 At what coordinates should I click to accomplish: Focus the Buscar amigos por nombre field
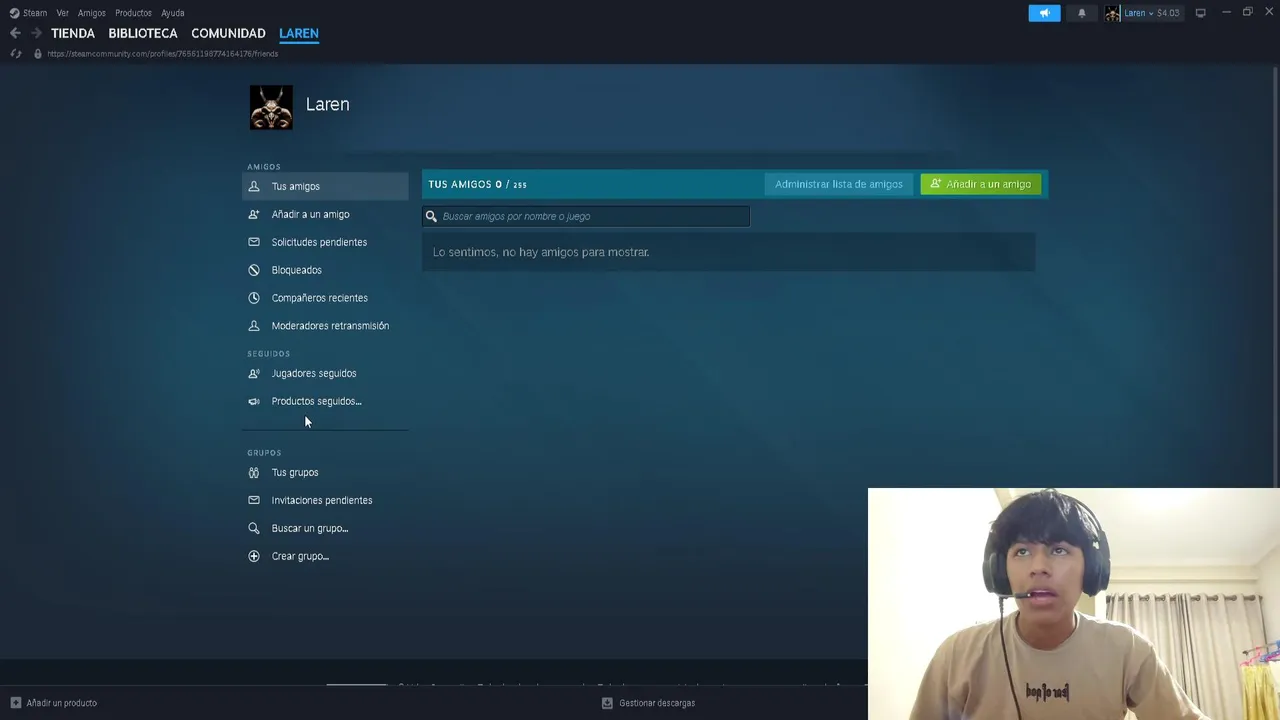coord(586,216)
